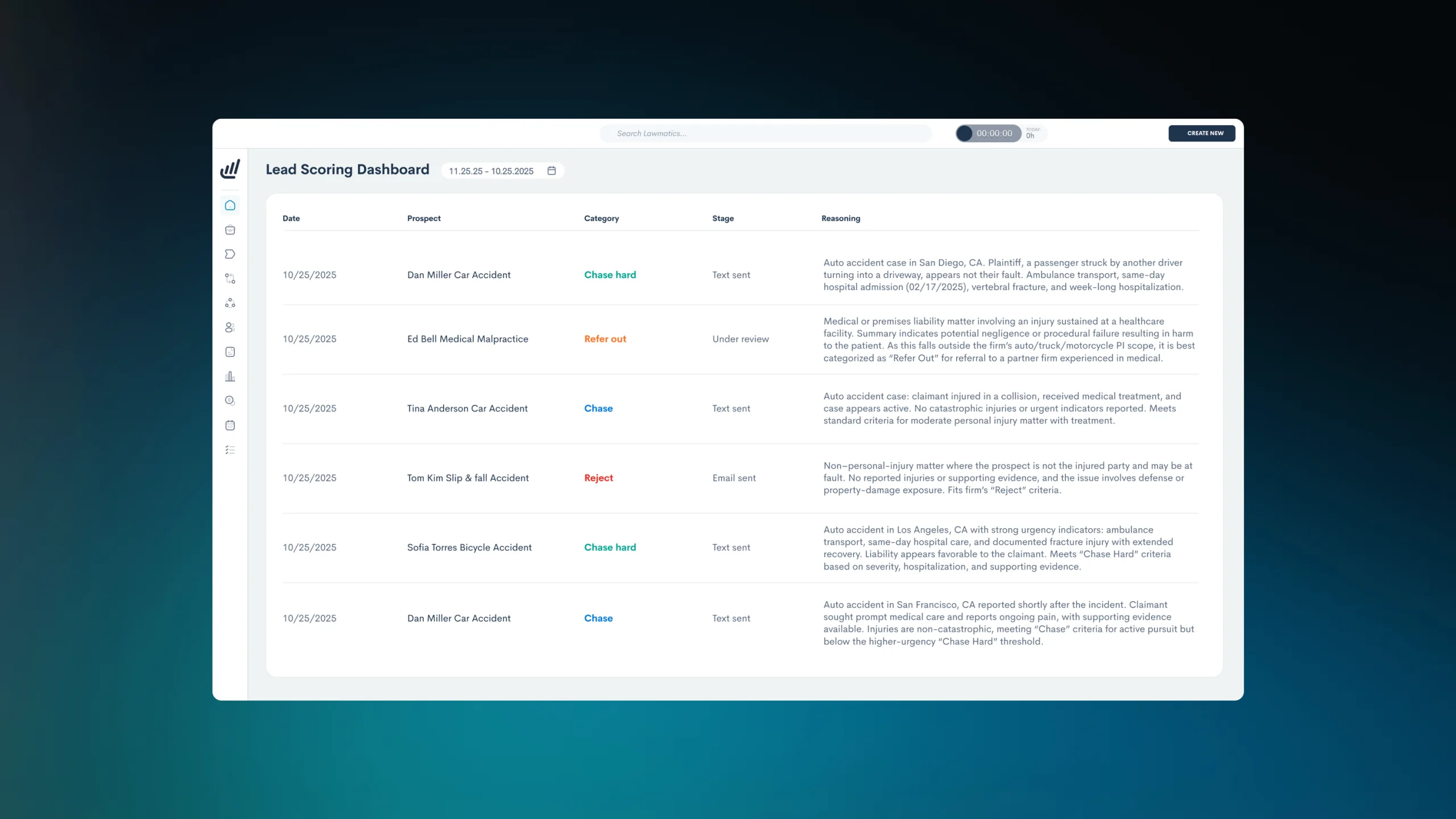Start the timer toggle in the top bar

click(x=965, y=133)
